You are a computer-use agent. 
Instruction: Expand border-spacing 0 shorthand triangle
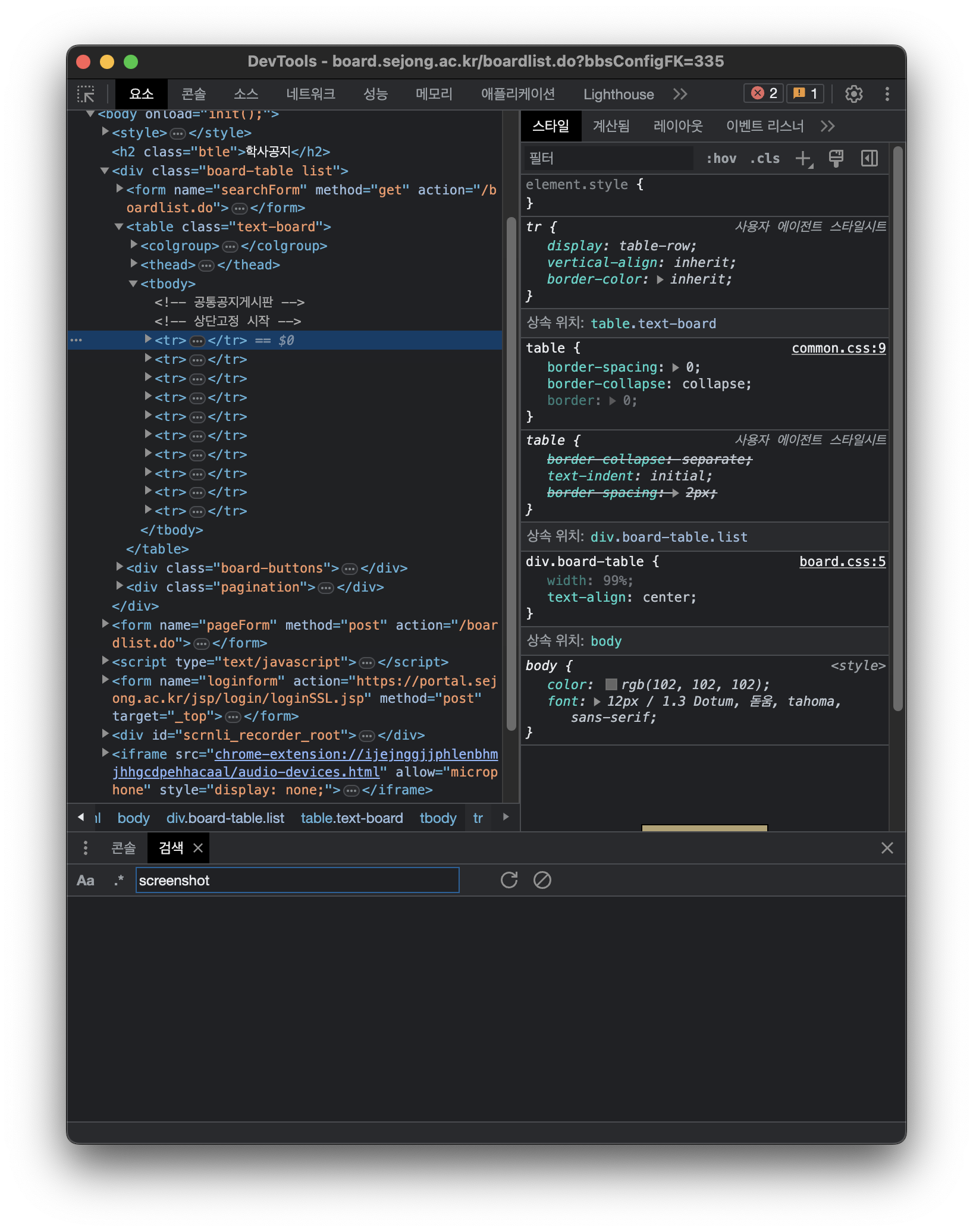[676, 367]
